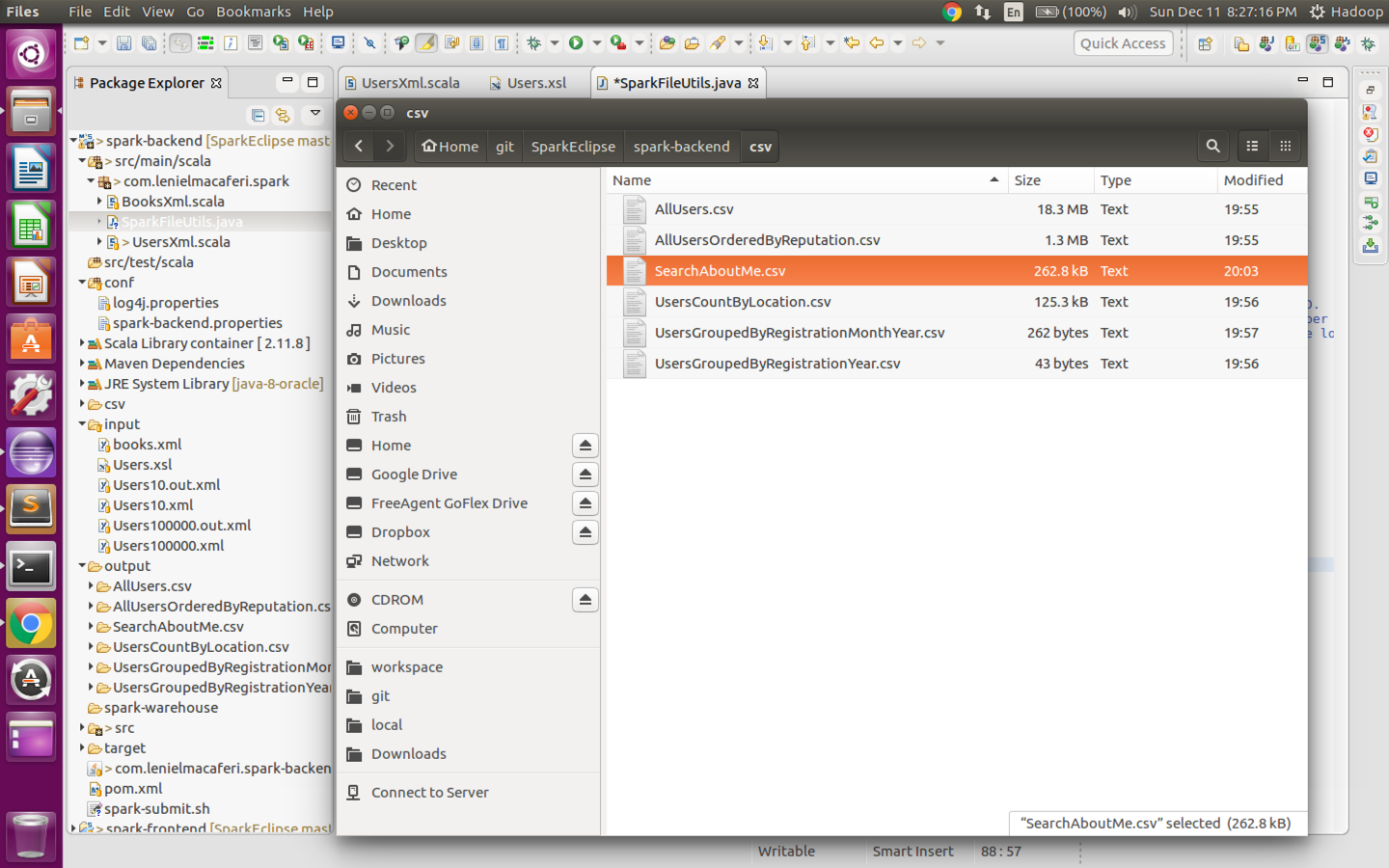This screenshot has width=1389, height=868.
Task: Toggle the Mark Occurrences highlighter icon
Action: [426, 42]
